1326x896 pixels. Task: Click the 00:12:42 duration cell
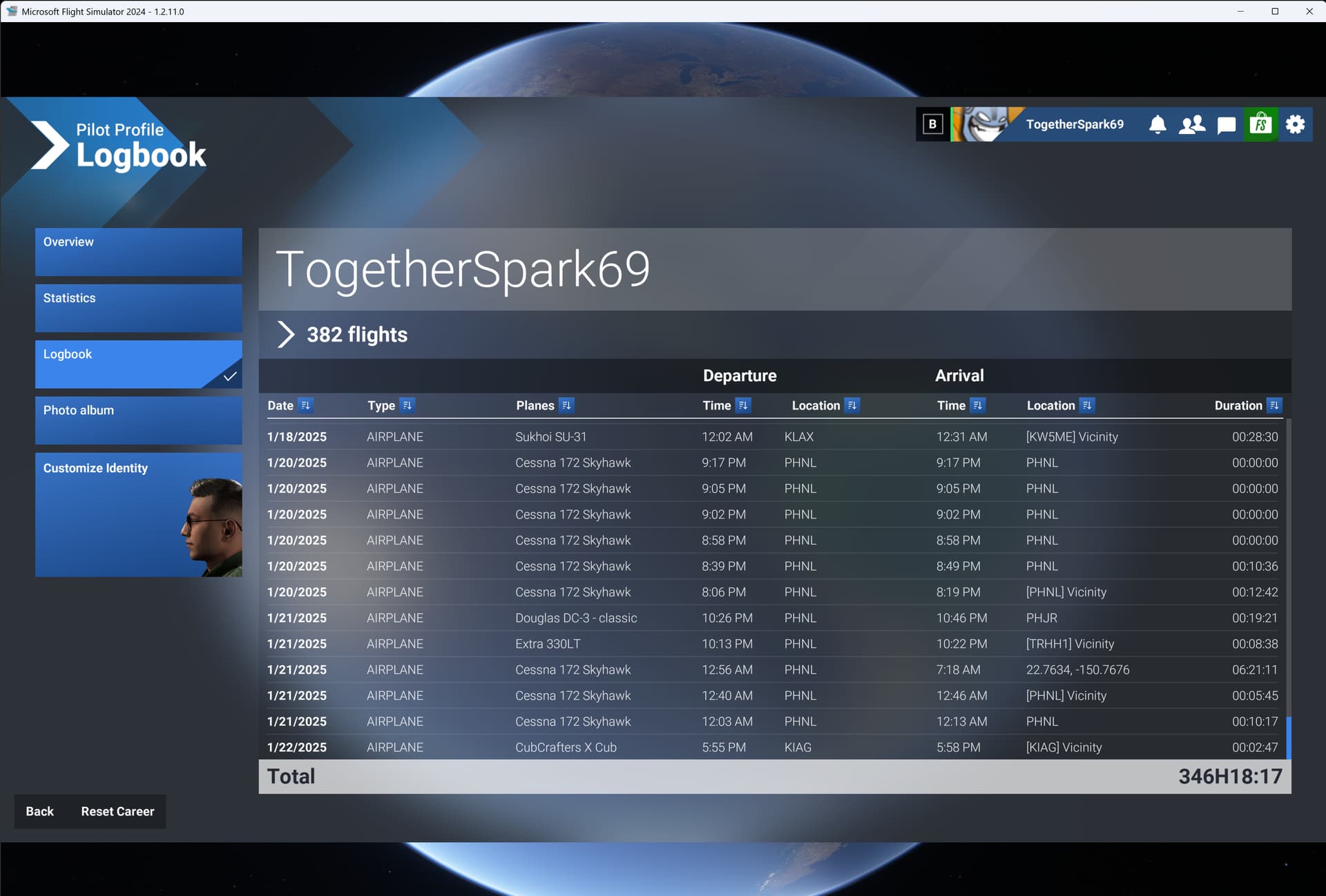point(1254,592)
